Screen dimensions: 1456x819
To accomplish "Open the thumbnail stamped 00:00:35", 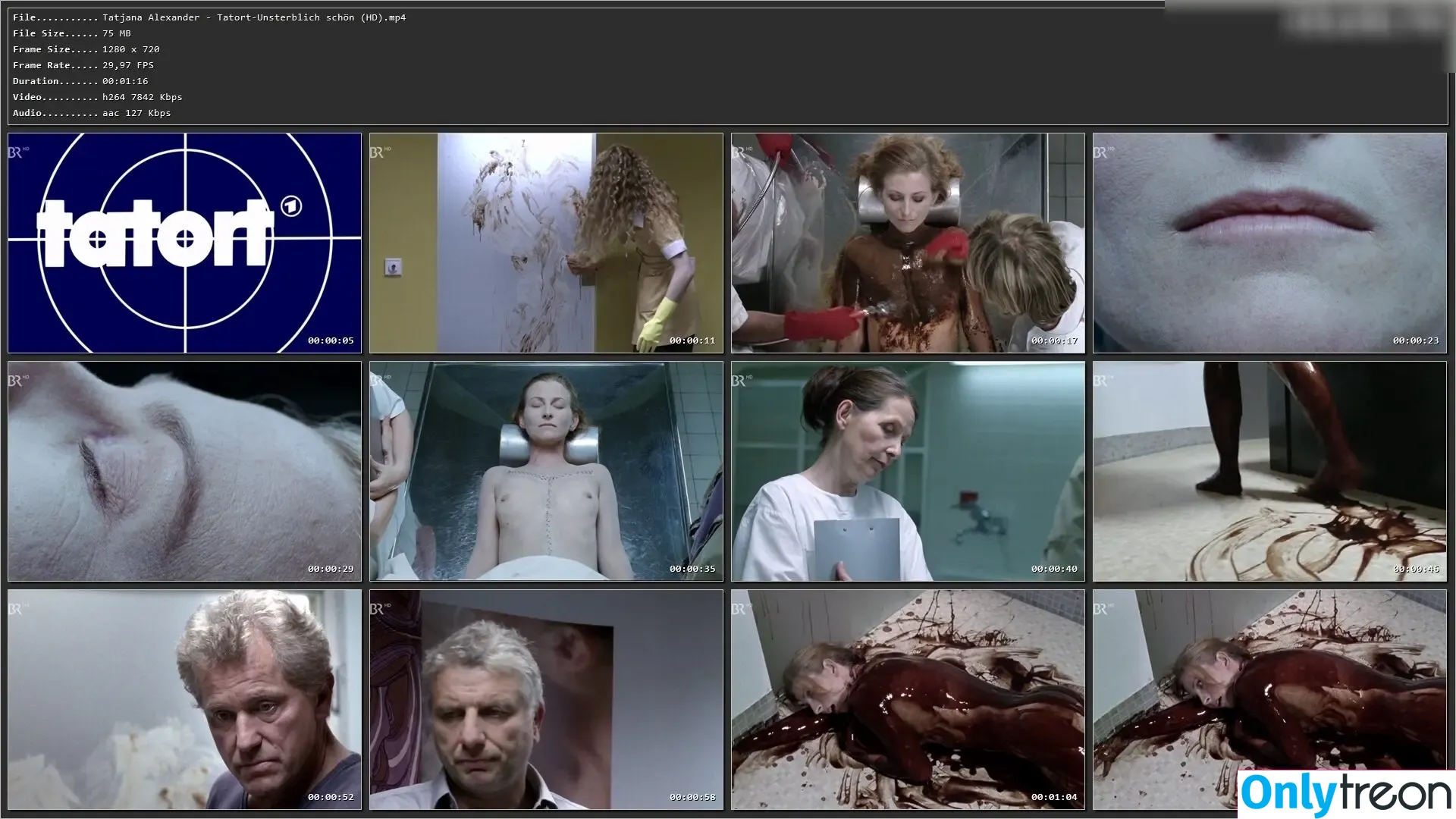I will [546, 472].
